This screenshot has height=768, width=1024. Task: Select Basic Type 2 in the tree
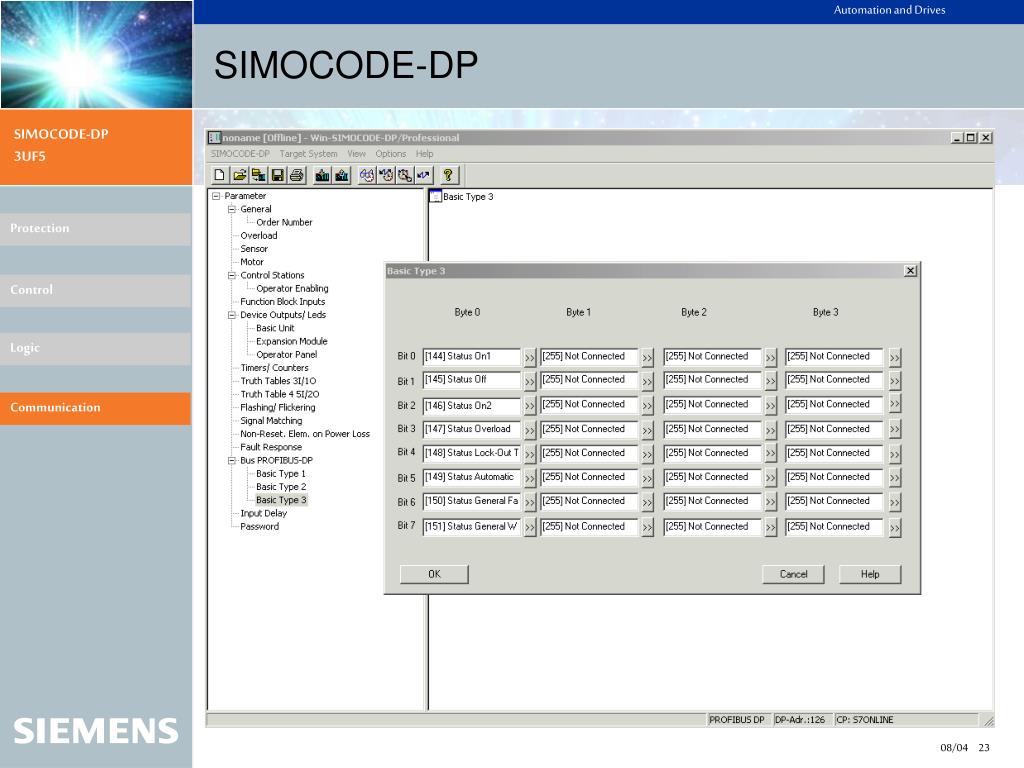pos(281,487)
